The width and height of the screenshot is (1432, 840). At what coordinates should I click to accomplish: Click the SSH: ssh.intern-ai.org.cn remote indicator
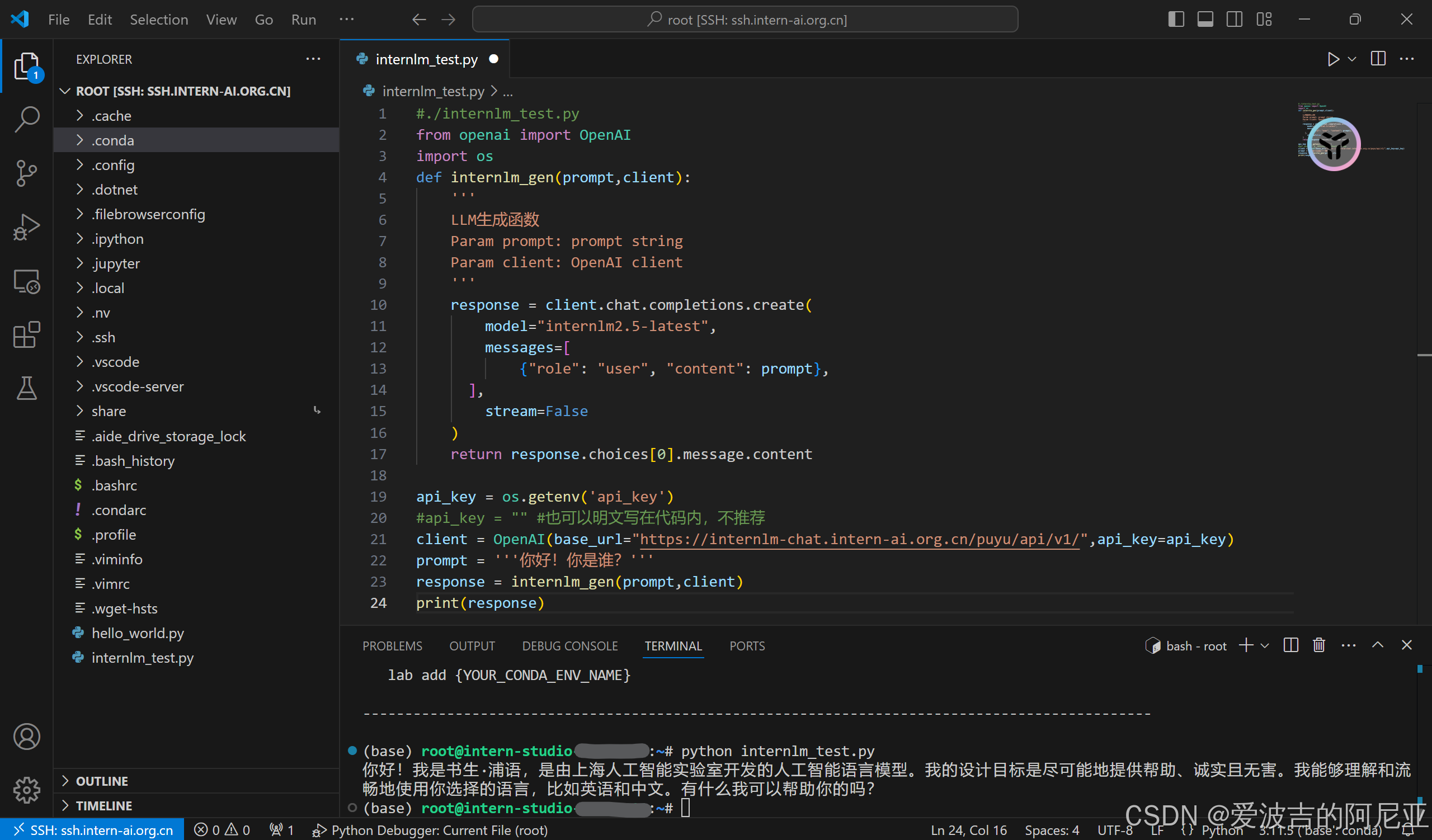(92, 830)
